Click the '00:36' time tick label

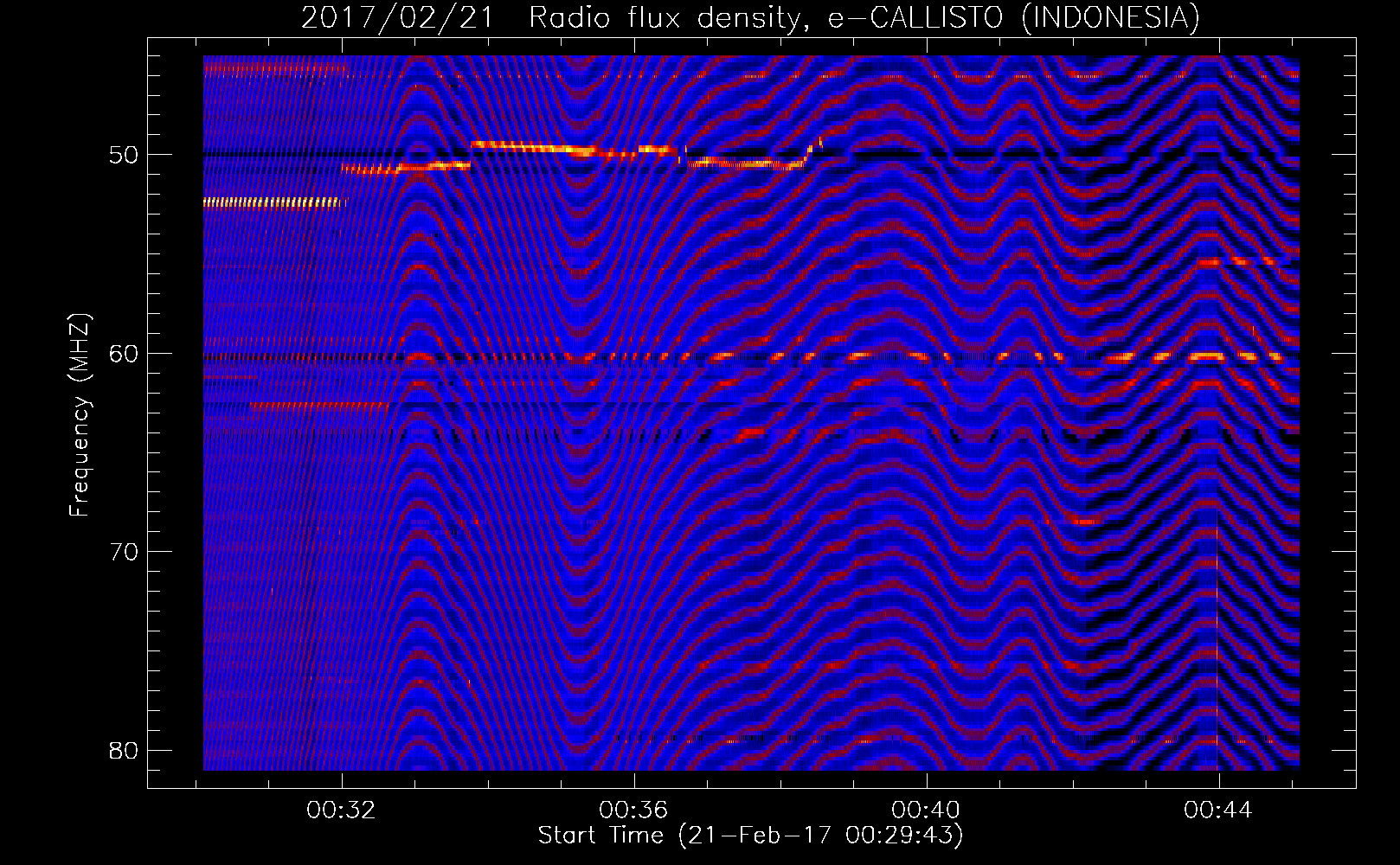[633, 811]
